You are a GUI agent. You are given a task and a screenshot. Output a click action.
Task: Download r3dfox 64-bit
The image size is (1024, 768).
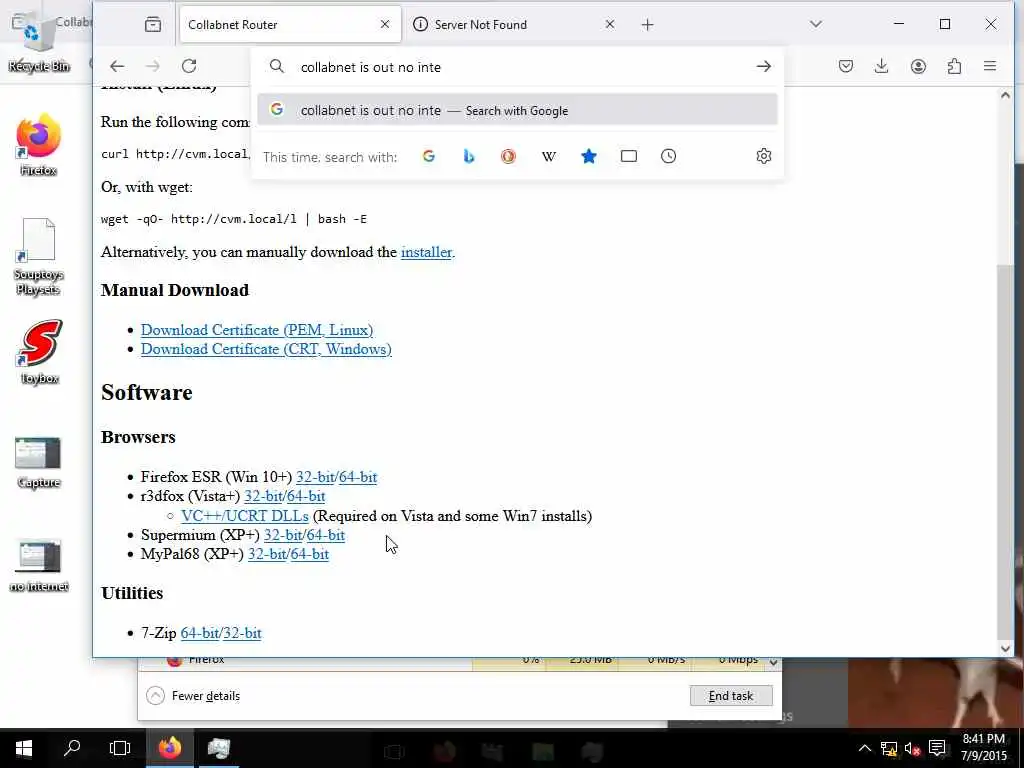[306, 496]
